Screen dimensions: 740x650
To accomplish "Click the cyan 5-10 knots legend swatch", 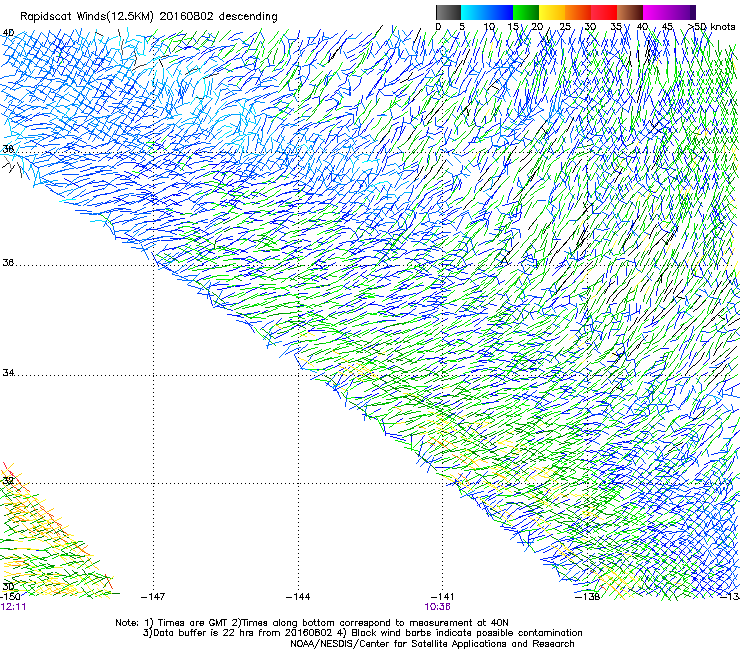I will click(473, 12).
